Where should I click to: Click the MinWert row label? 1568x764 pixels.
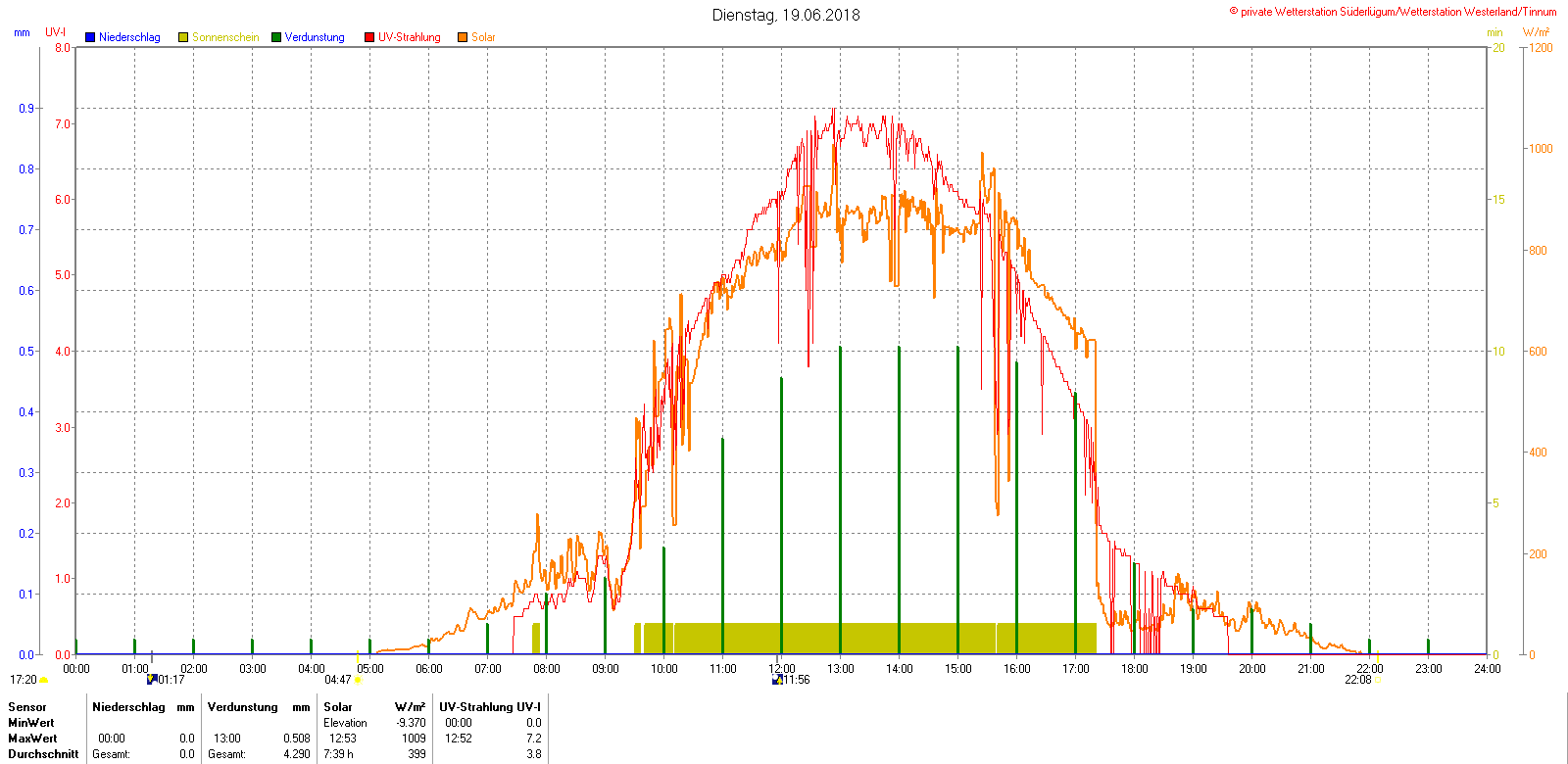(x=31, y=723)
